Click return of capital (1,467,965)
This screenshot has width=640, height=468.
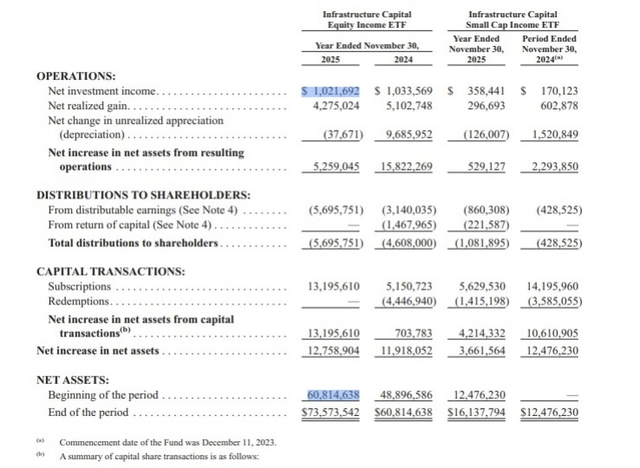click(x=409, y=225)
